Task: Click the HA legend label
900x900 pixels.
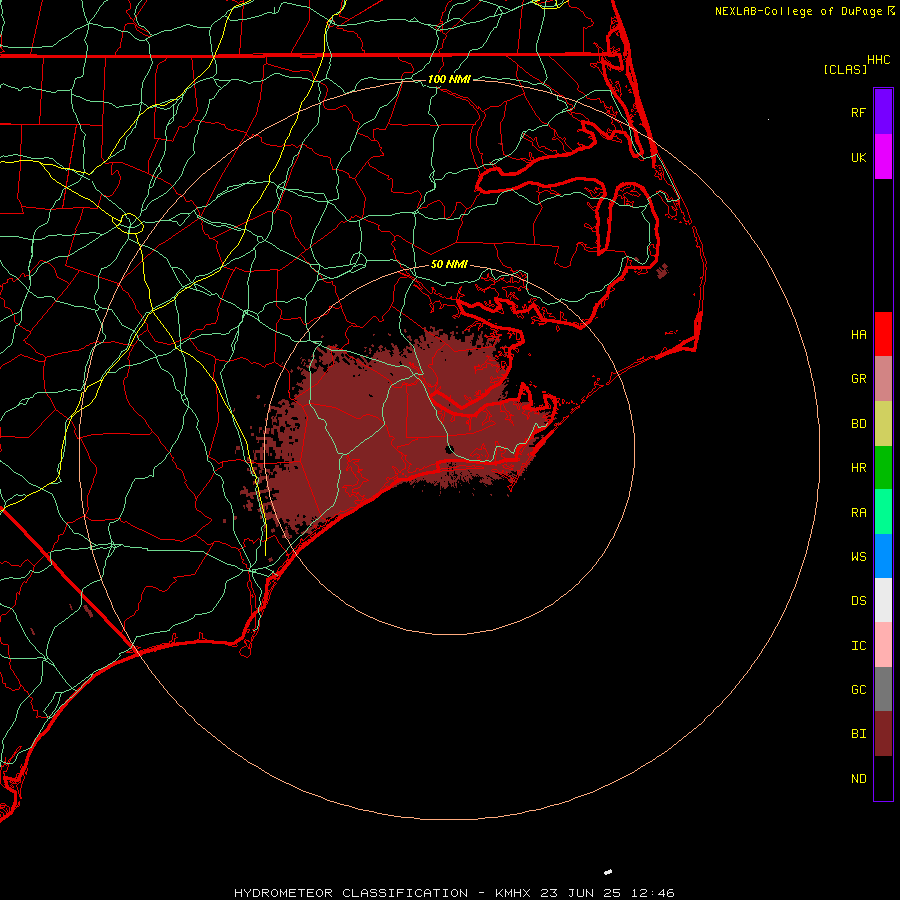Action: pos(858,334)
